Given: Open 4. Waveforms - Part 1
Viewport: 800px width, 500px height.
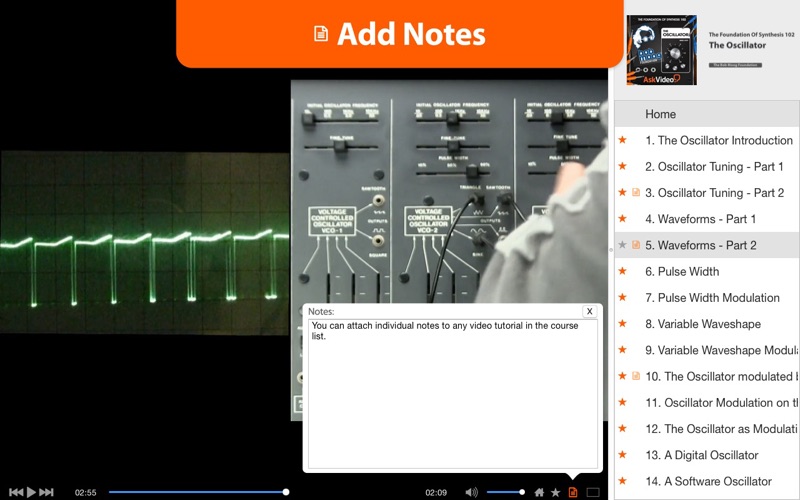Looking at the screenshot, I should 707,219.
